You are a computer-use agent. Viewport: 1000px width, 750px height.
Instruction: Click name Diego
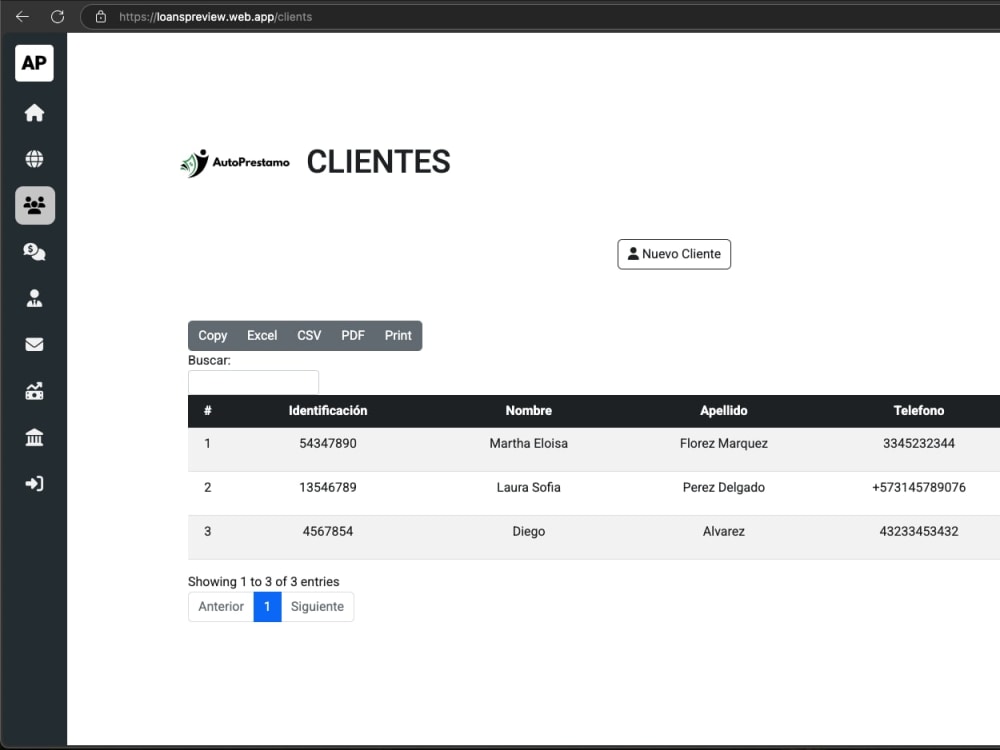[x=529, y=531]
